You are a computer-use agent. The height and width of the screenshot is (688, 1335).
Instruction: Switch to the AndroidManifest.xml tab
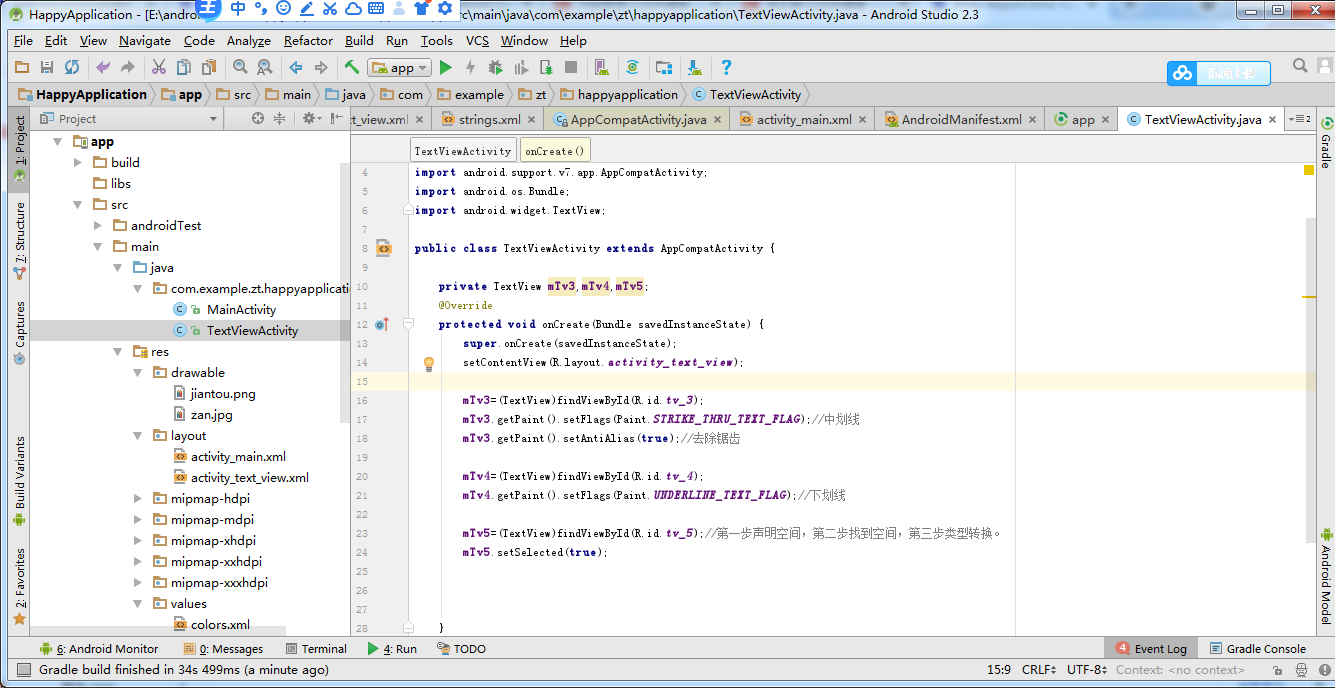coord(960,119)
